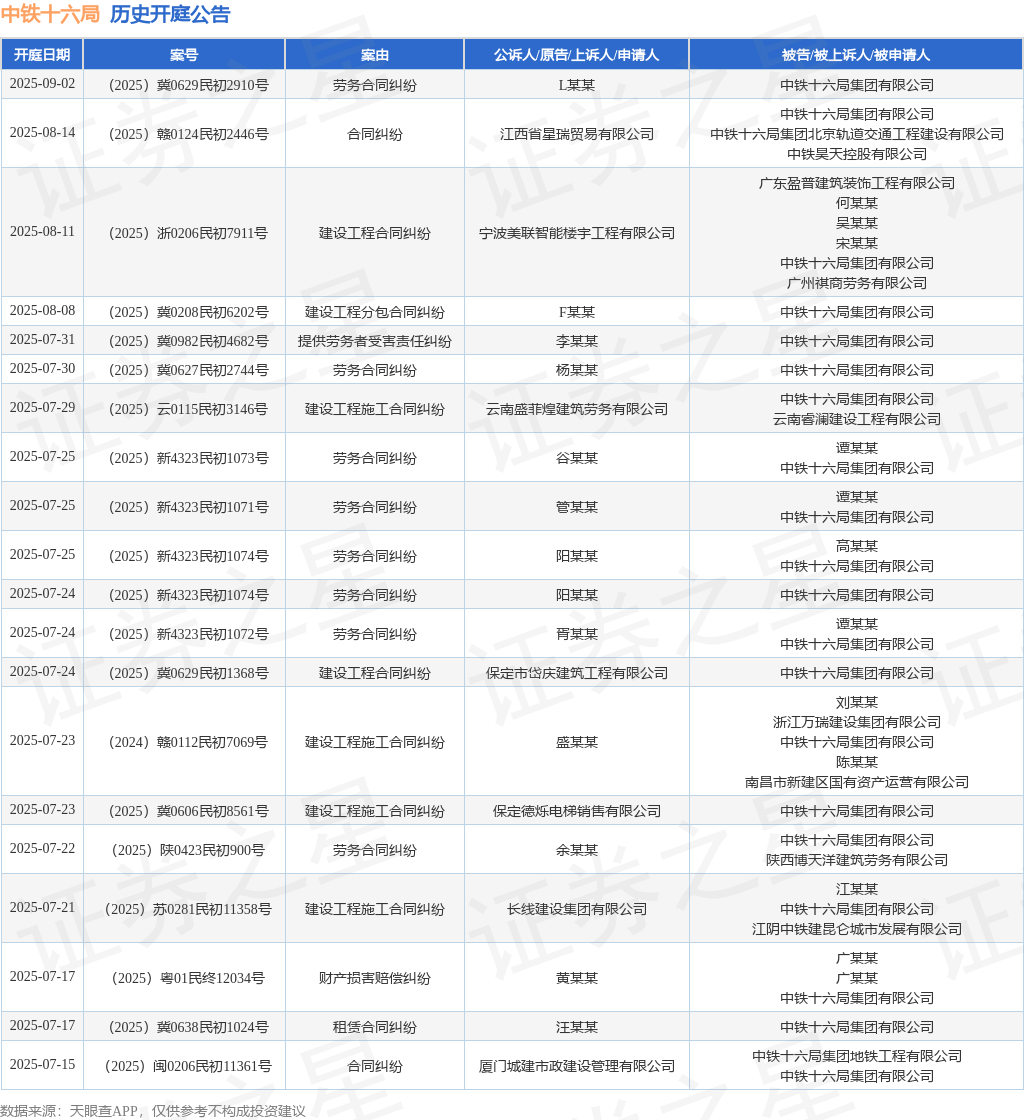This screenshot has width=1024, height=1120.
Task: Select case number (2025)新4323民初1071号
Action: (x=189, y=507)
